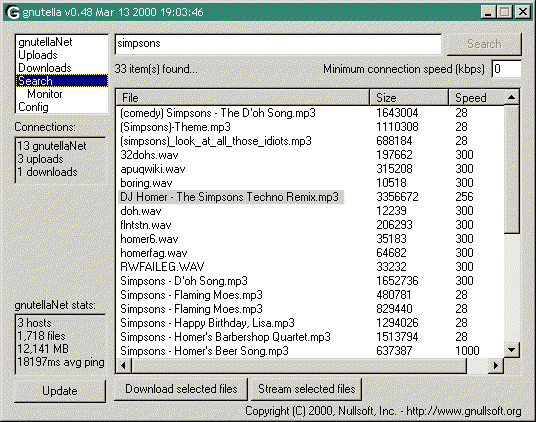Click the 33 item(s) found label
Image resolution: width=536 pixels, height=422 pixels.
[156, 69]
